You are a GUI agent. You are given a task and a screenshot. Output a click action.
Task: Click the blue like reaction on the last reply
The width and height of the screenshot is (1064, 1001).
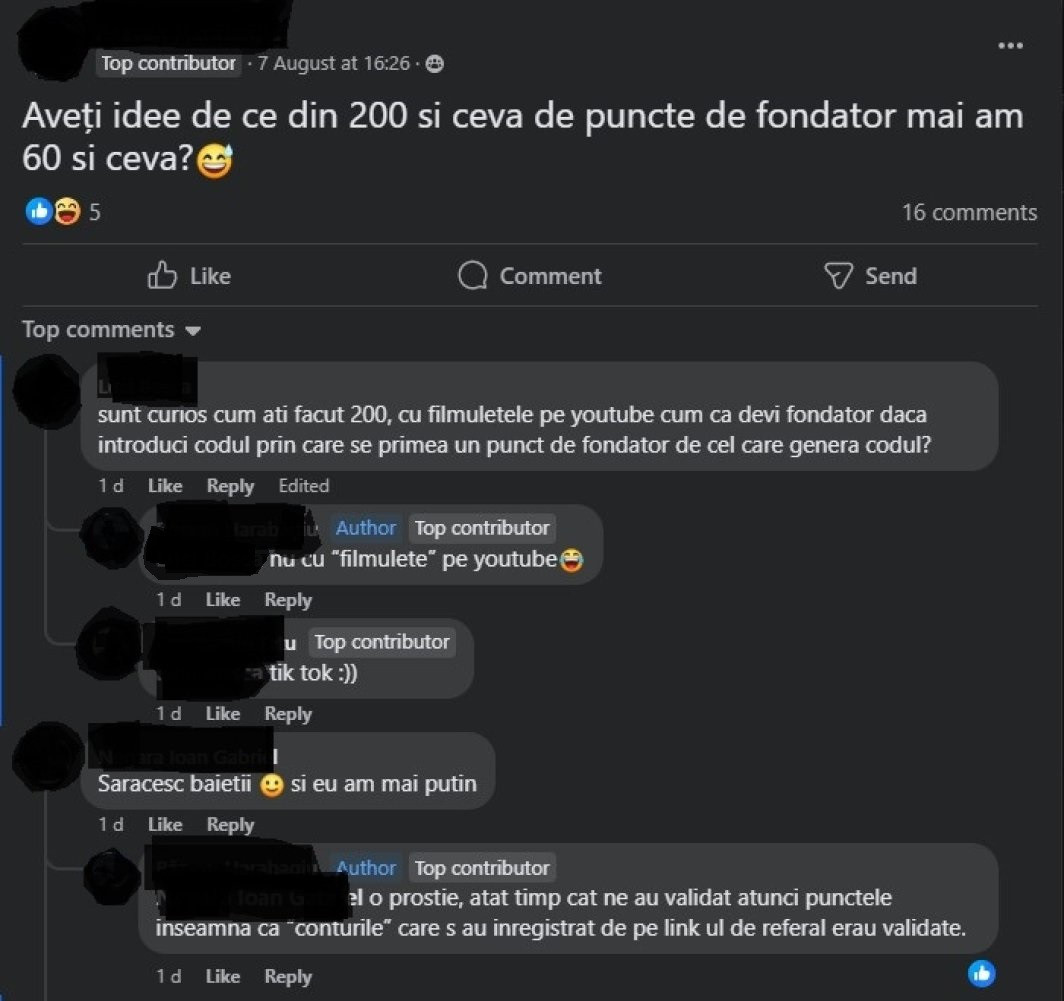coord(981,974)
